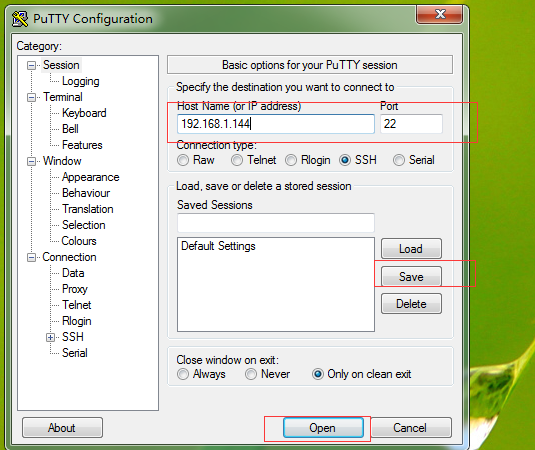Collapse the Terminal tree node
This screenshot has height=450, width=535.
click(x=31, y=98)
